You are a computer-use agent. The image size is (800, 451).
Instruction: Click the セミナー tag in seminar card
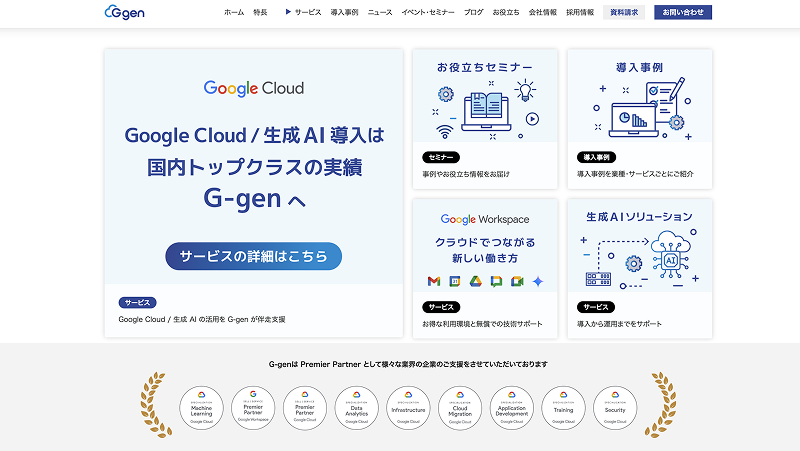(x=441, y=157)
